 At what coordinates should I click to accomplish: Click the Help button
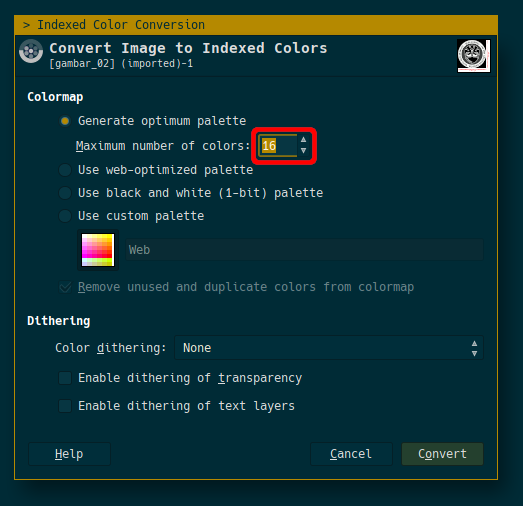click(69, 454)
